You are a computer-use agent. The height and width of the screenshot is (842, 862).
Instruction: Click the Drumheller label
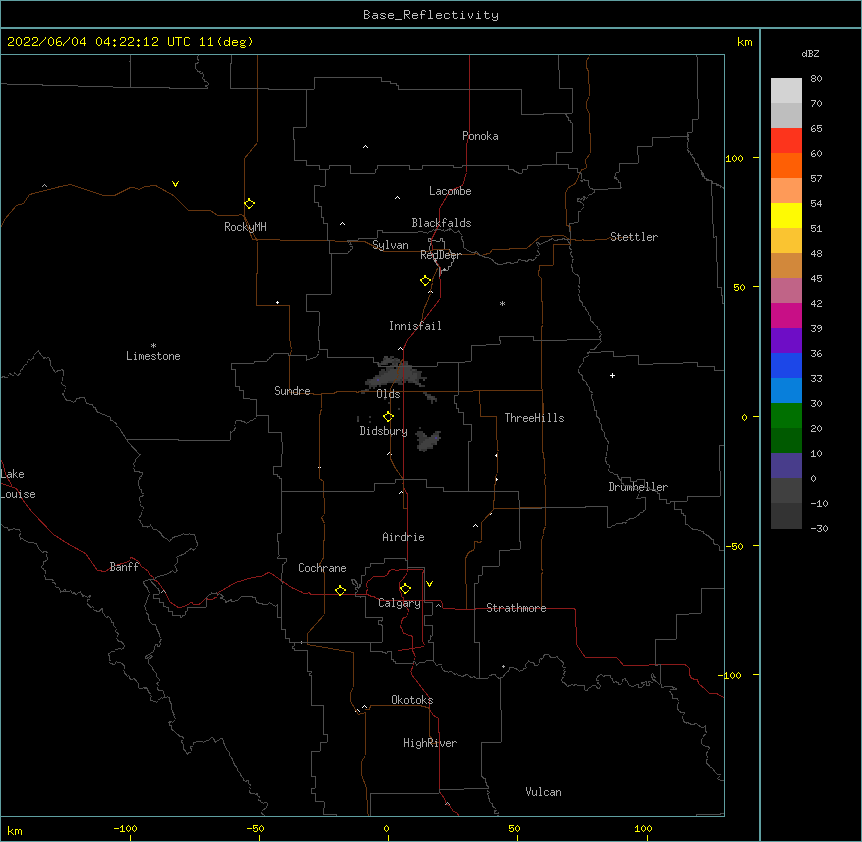coord(638,487)
